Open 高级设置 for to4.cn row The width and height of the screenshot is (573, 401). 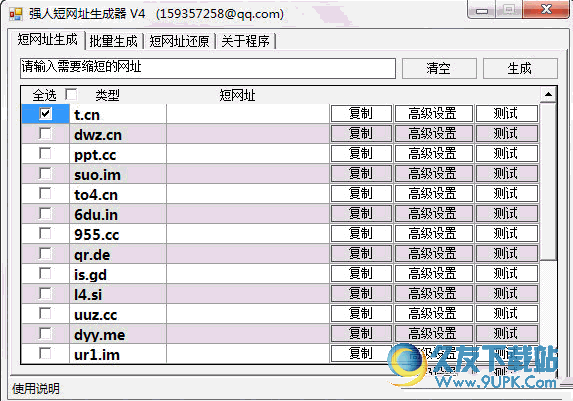tap(433, 193)
